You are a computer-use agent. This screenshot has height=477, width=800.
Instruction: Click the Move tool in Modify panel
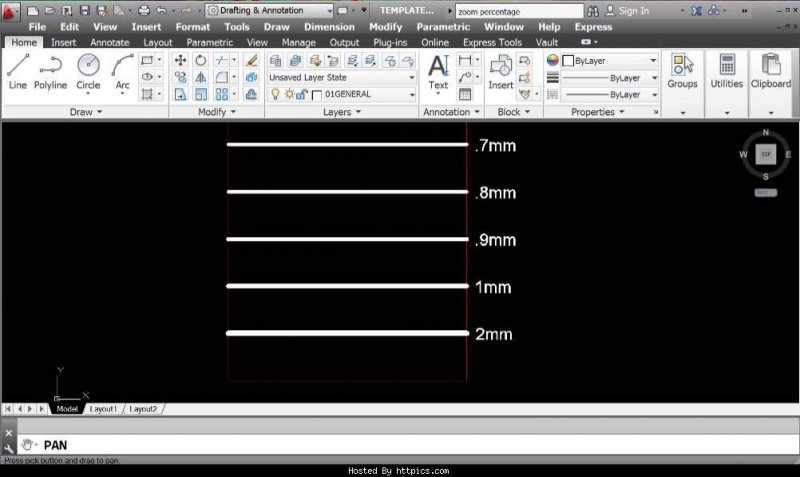[180, 60]
